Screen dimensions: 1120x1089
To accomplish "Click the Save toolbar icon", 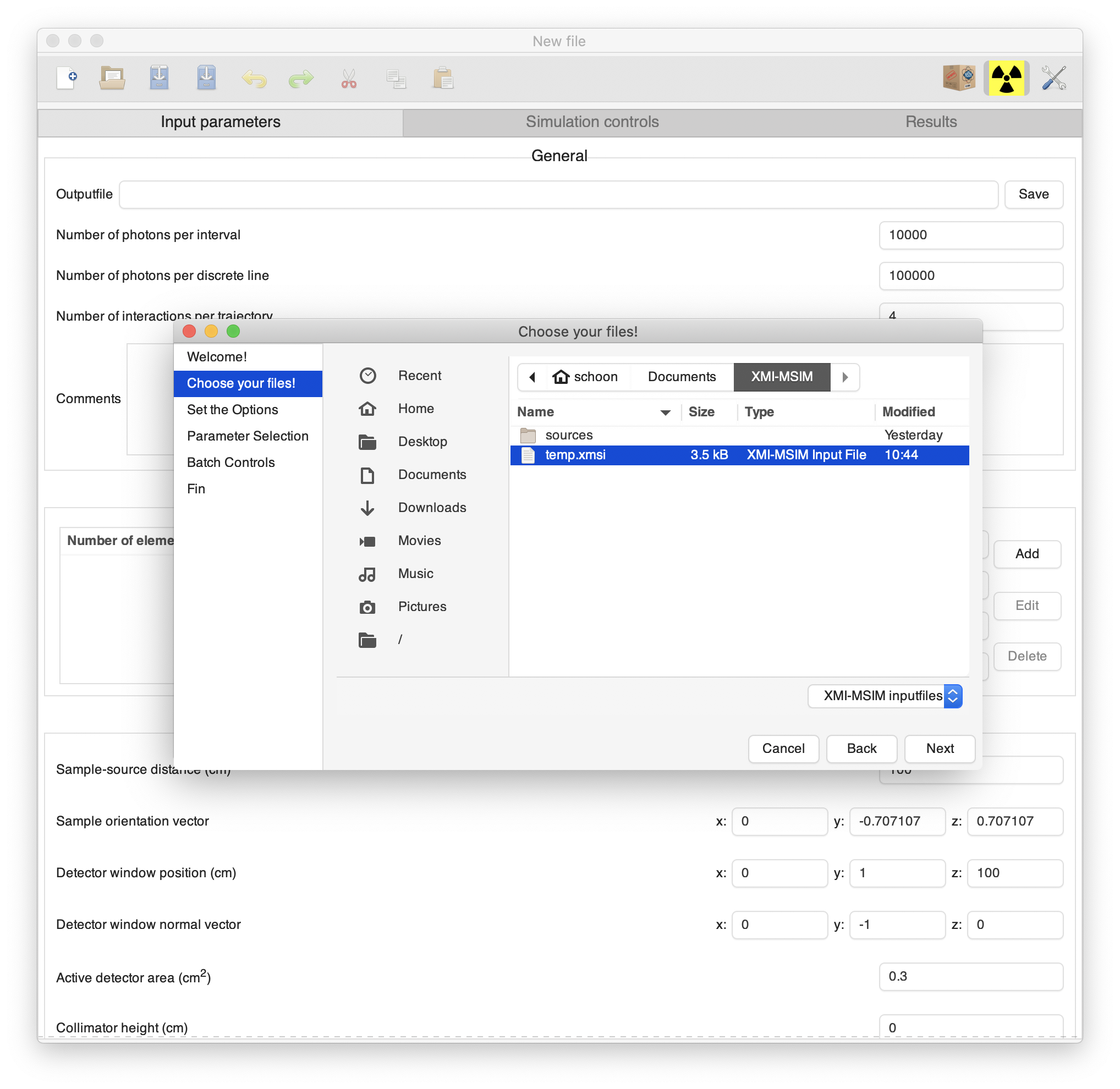I will 159,78.
